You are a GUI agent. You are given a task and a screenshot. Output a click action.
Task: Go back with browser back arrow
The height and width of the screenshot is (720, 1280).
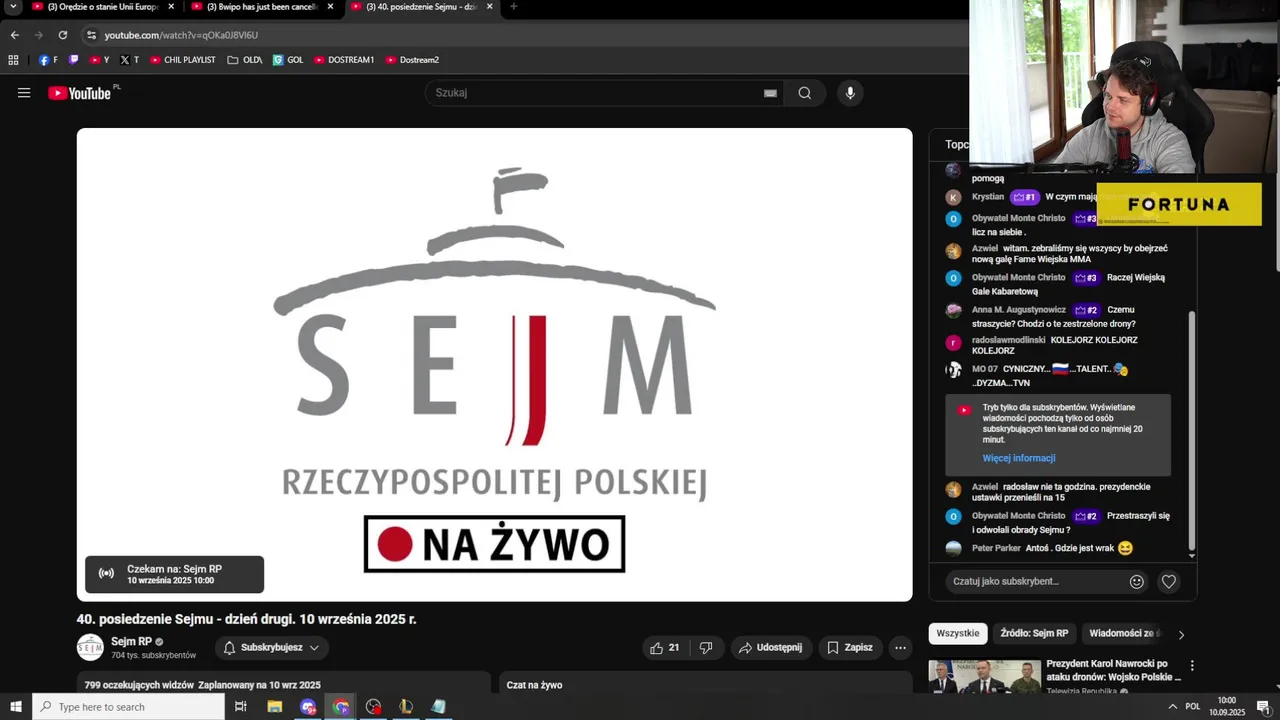[x=14, y=35]
